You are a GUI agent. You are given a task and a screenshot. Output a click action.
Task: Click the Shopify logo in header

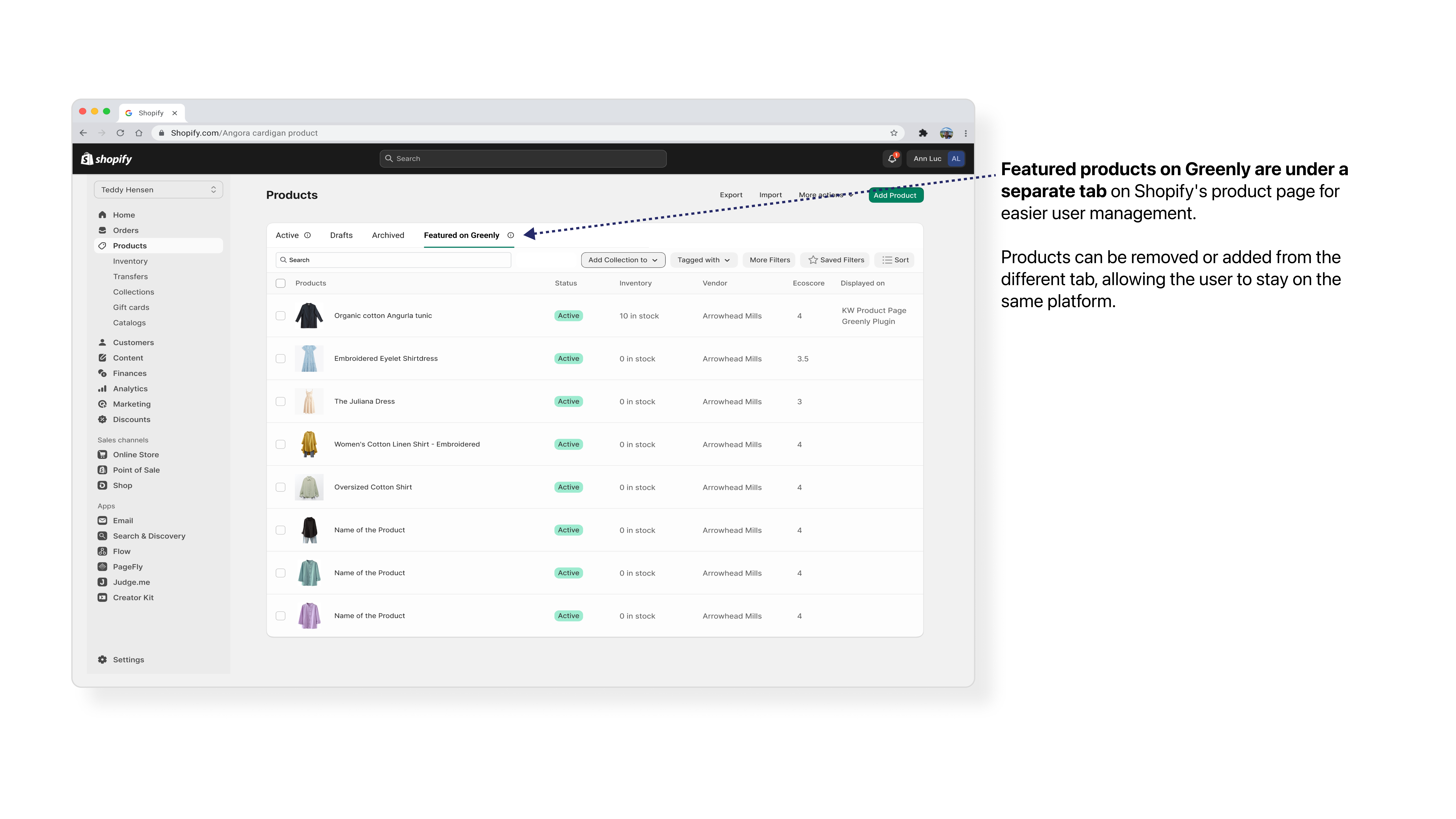pos(106,159)
